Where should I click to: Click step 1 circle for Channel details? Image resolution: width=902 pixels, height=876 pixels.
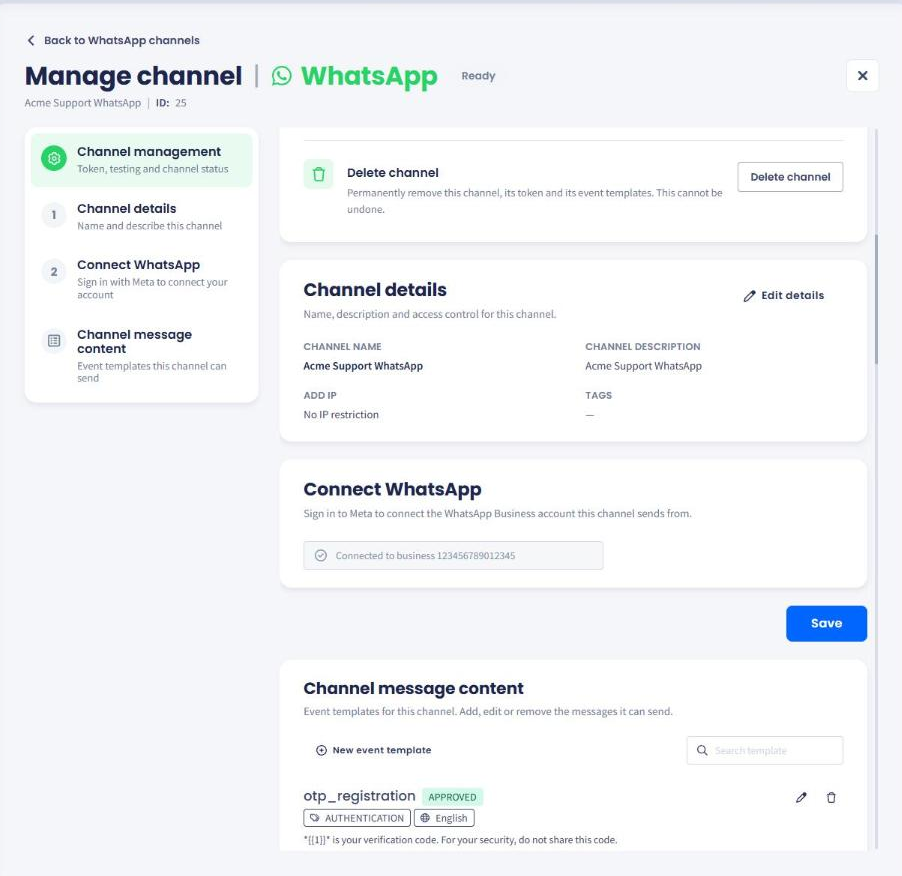[x=54, y=215]
